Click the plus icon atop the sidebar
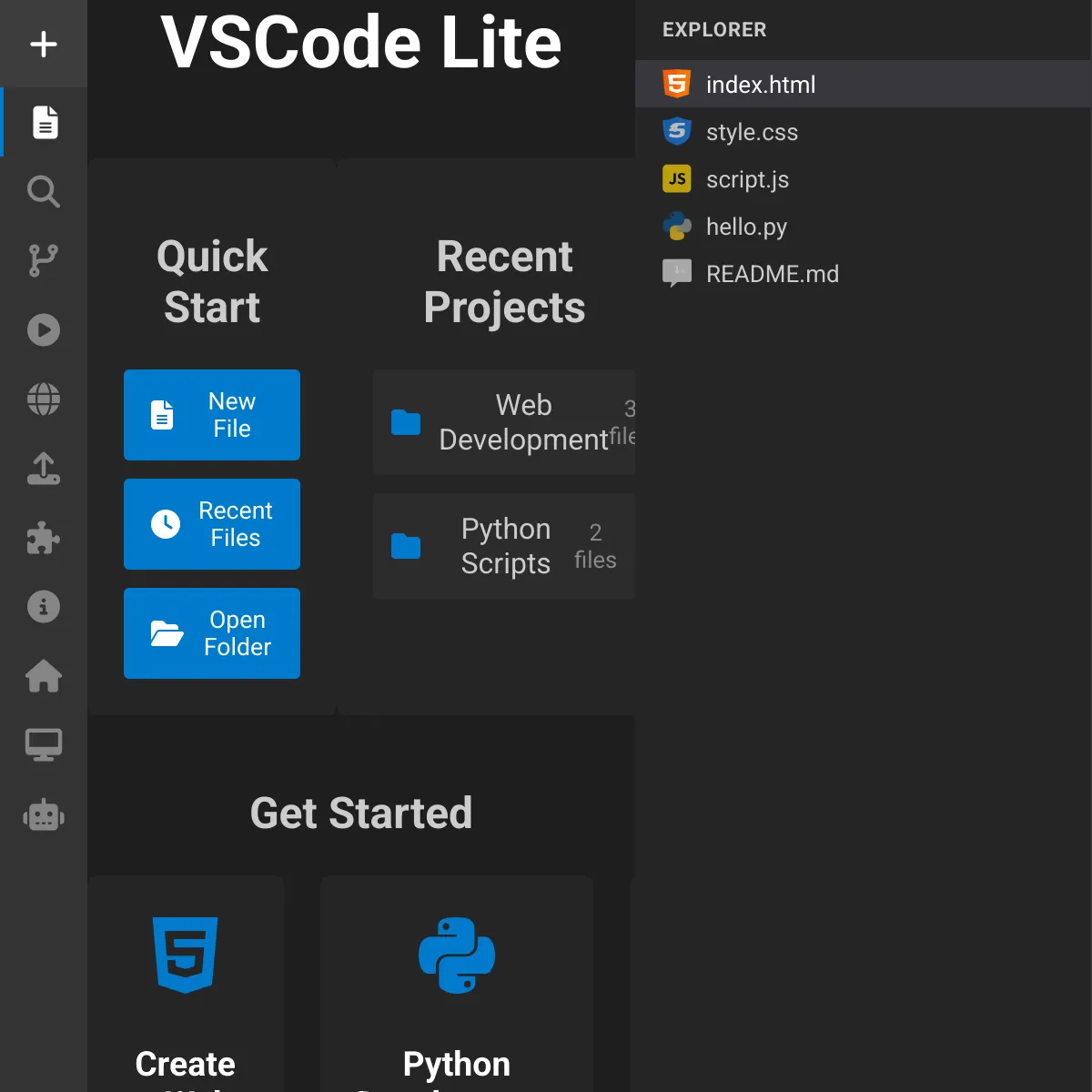 click(x=44, y=44)
